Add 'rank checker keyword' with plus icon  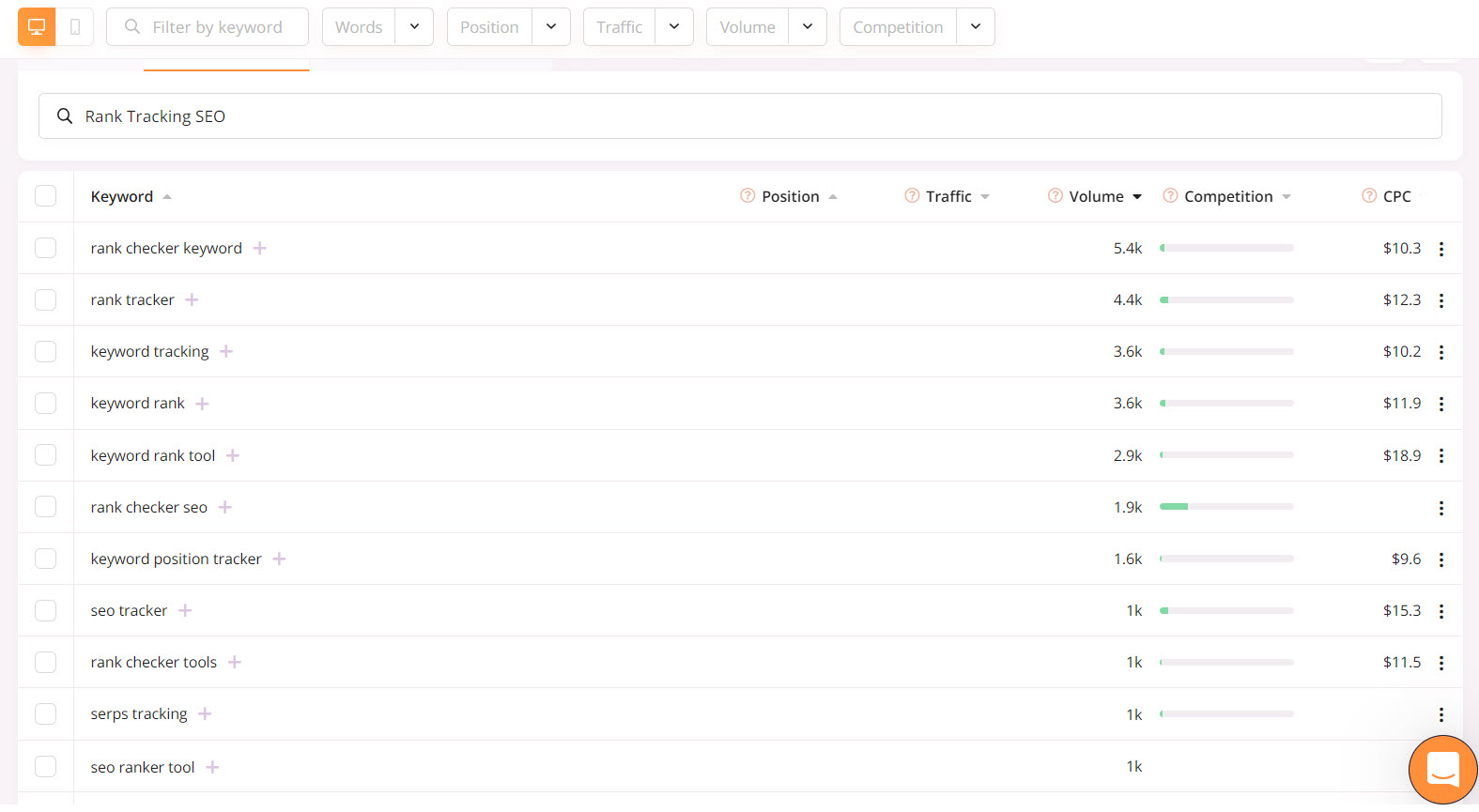point(260,248)
